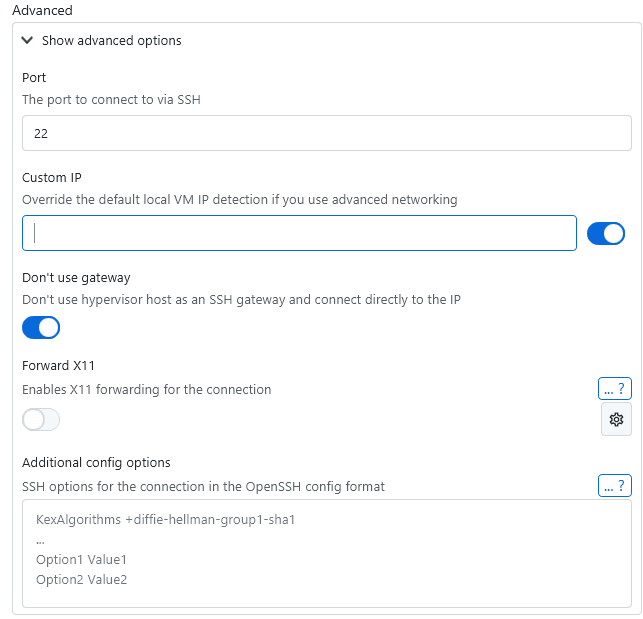Click the Advanced section heading
This screenshot has width=643, height=619.
[43, 10]
